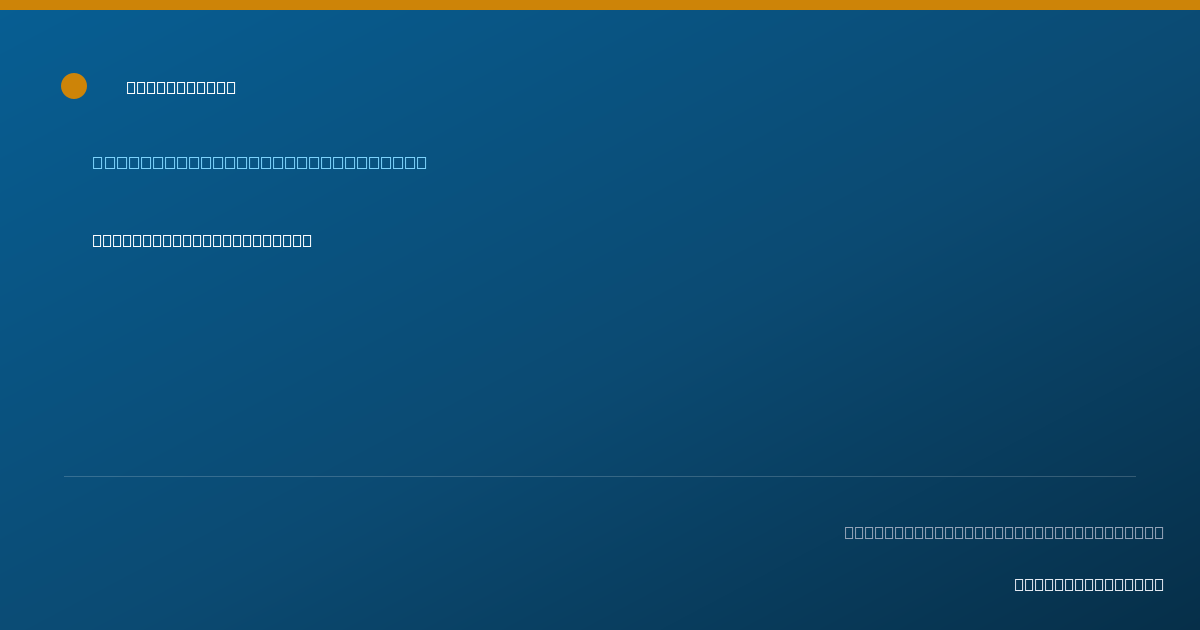The height and width of the screenshot is (630, 1200).
Task: Select the white header text beside orange circle
Action: tap(181, 88)
